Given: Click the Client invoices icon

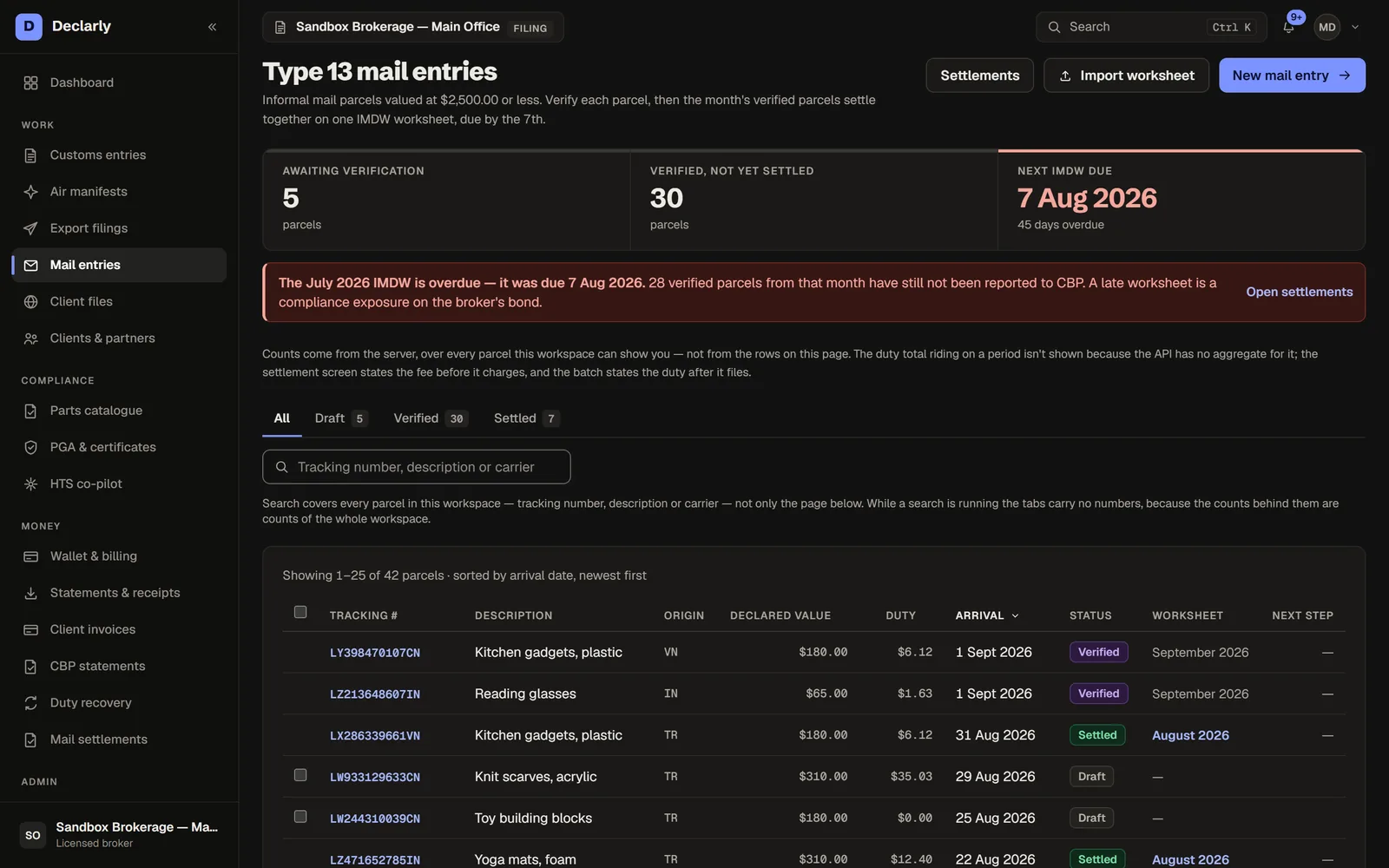Looking at the screenshot, I should click(x=31, y=629).
